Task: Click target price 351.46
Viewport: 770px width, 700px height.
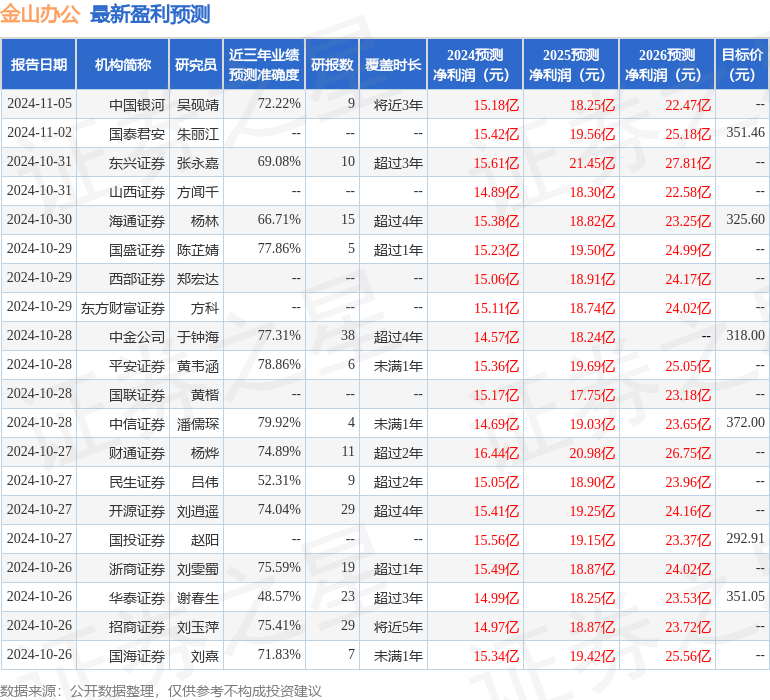Action: 745,133
